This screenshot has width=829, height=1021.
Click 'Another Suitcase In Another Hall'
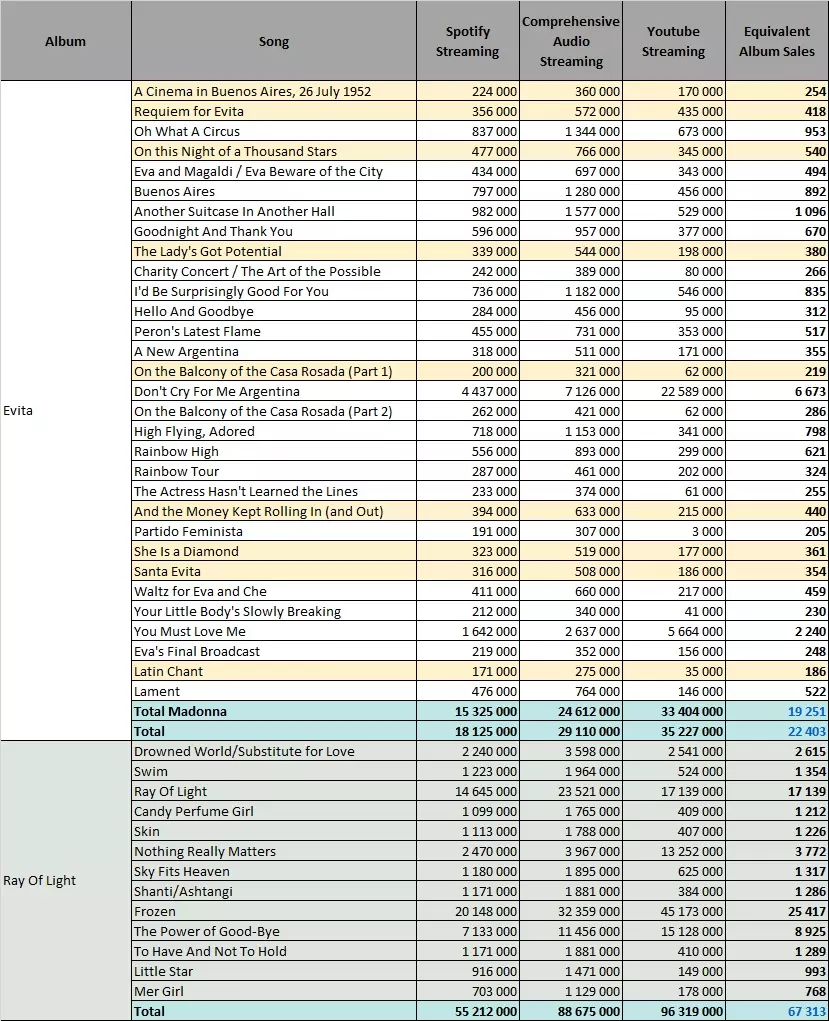coord(274,212)
